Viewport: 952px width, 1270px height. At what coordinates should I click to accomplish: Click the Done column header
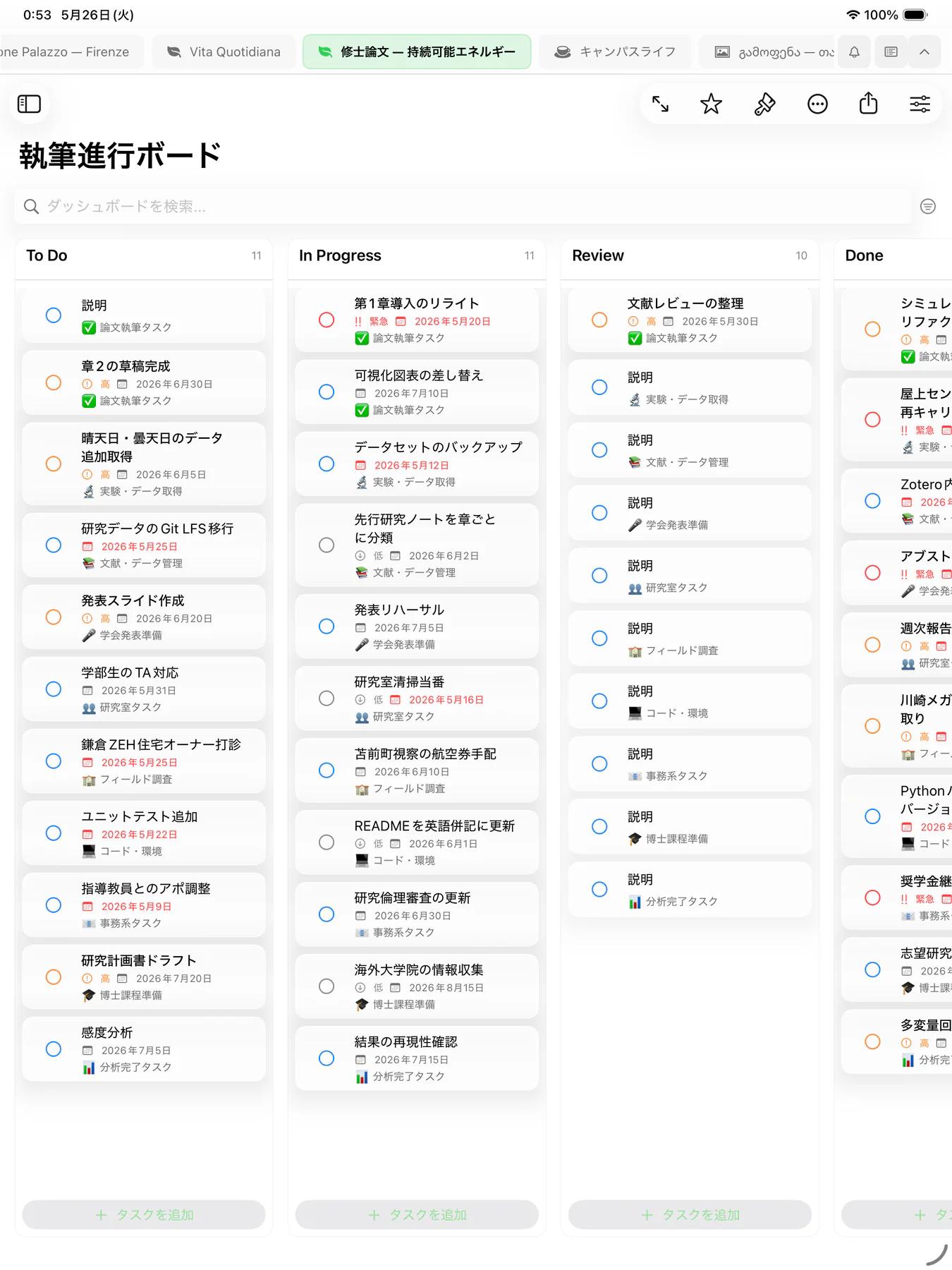(893, 256)
